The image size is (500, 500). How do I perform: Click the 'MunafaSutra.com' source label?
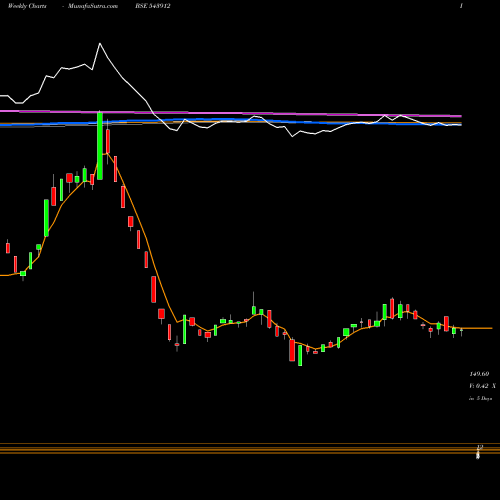coord(93,6)
